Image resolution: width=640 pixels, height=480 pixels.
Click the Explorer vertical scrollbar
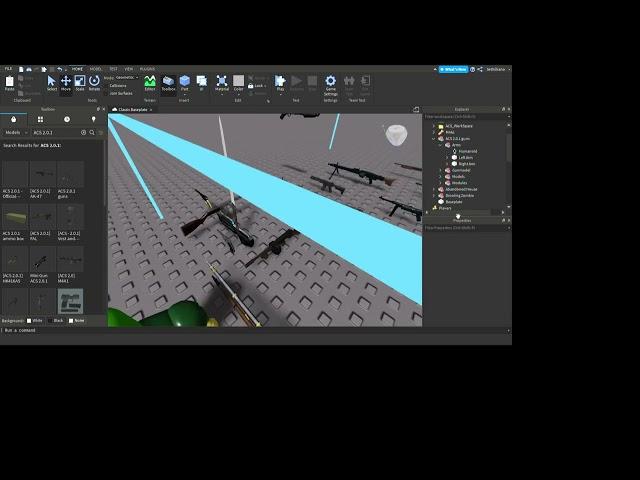click(509, 149)
